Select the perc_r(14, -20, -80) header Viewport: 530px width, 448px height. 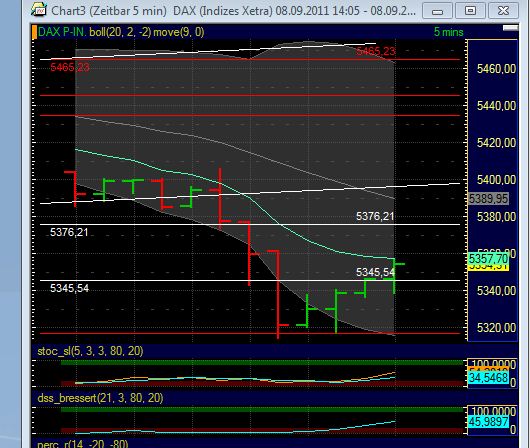pos(83,444)
